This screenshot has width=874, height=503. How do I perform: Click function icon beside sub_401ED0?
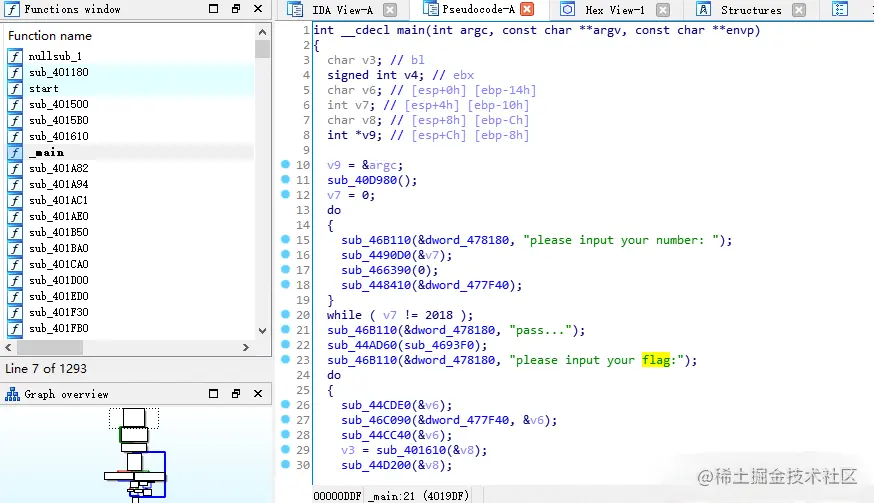coord(15,297)
